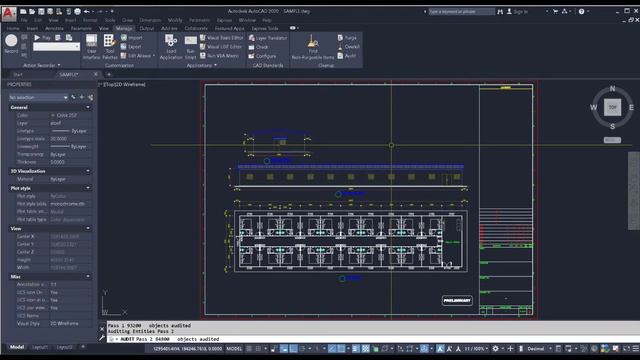
Task: Toggle MODEL space button in status bar
Action: coord(234,349)
